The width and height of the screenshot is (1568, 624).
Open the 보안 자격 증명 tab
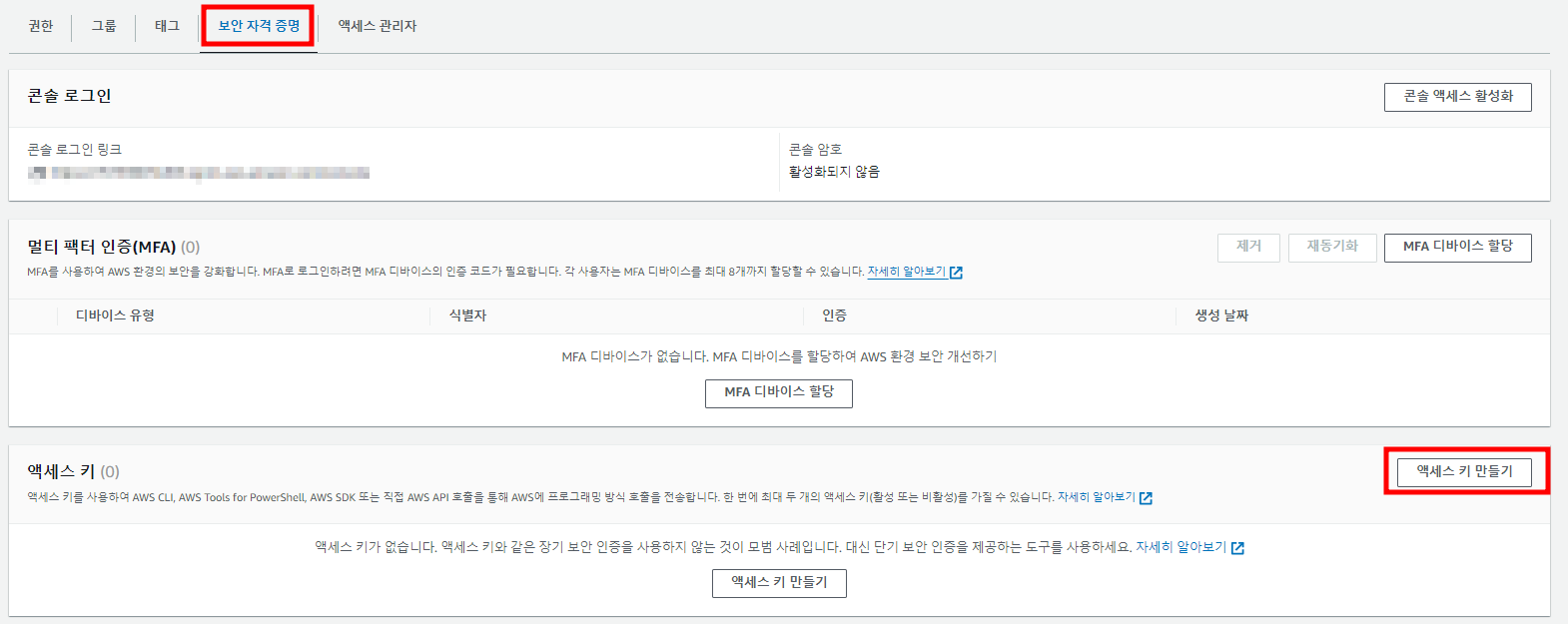(259, 26)
